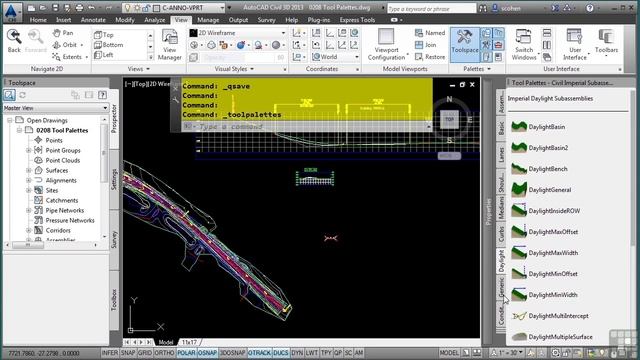Open the User Interface options
The height and width of the screenshot is (360, 640).
(575, 45)
